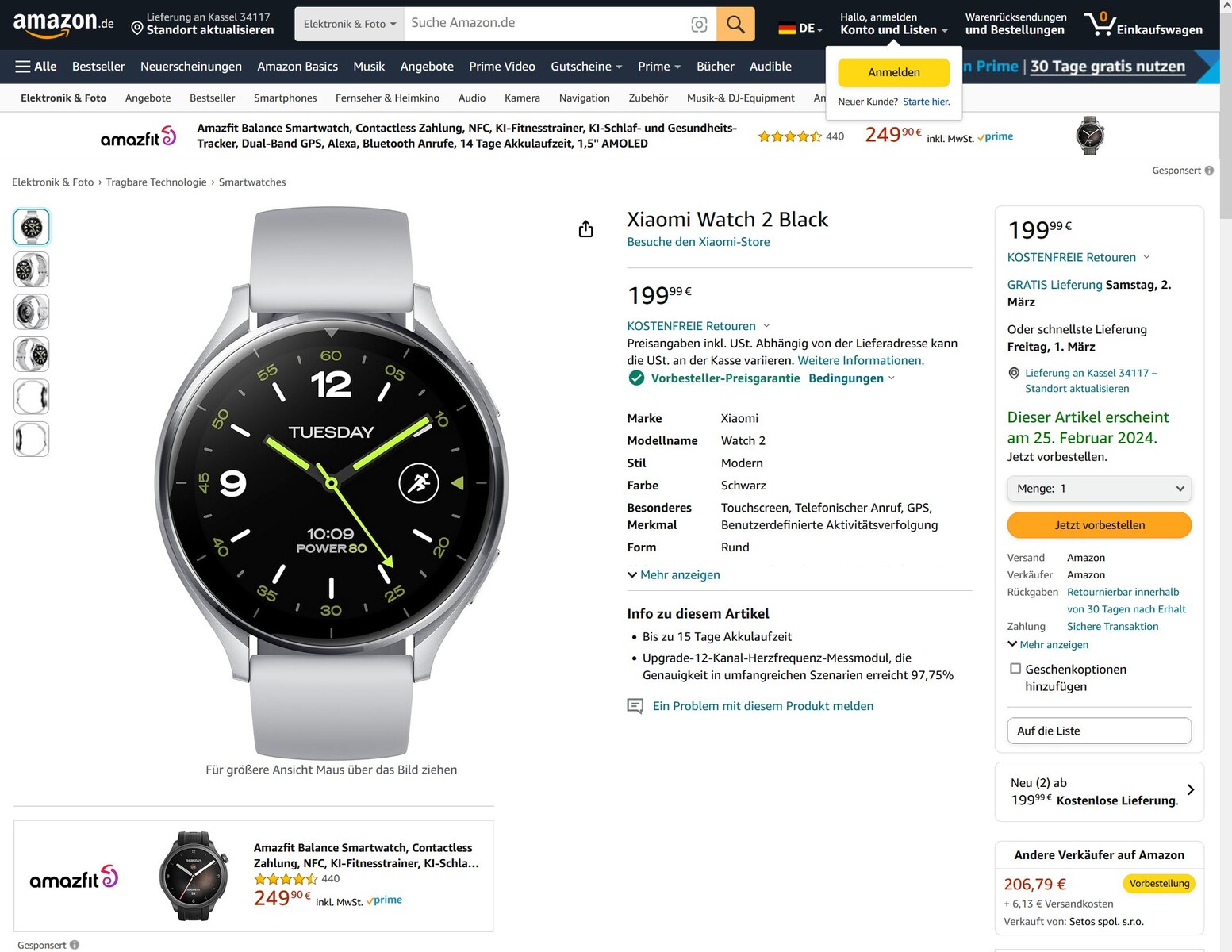The width and height of the screenshot is (1232, 952).
Task: Open the Elektronik & Foto search category dropdown
Action: point(349,25)
